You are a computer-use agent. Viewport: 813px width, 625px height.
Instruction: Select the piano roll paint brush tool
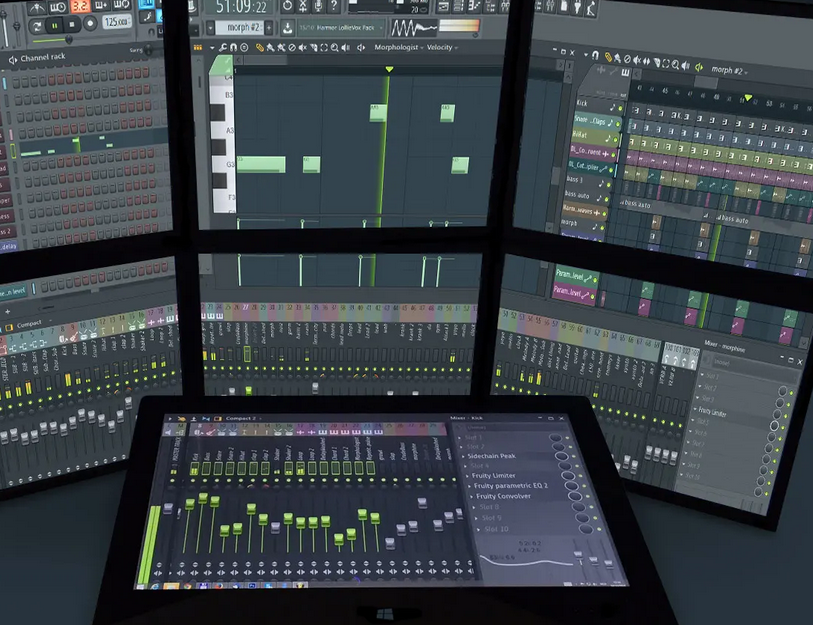coord(270,48)
